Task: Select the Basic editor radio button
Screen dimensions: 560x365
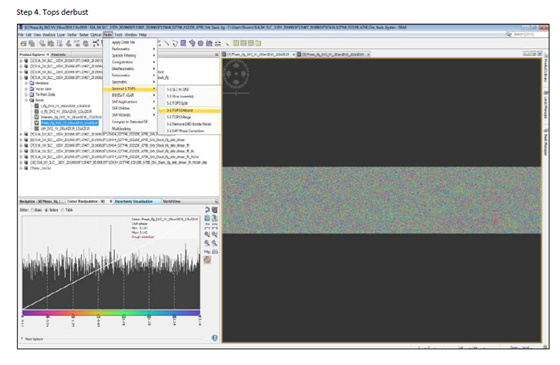Action: click(37, 210)
